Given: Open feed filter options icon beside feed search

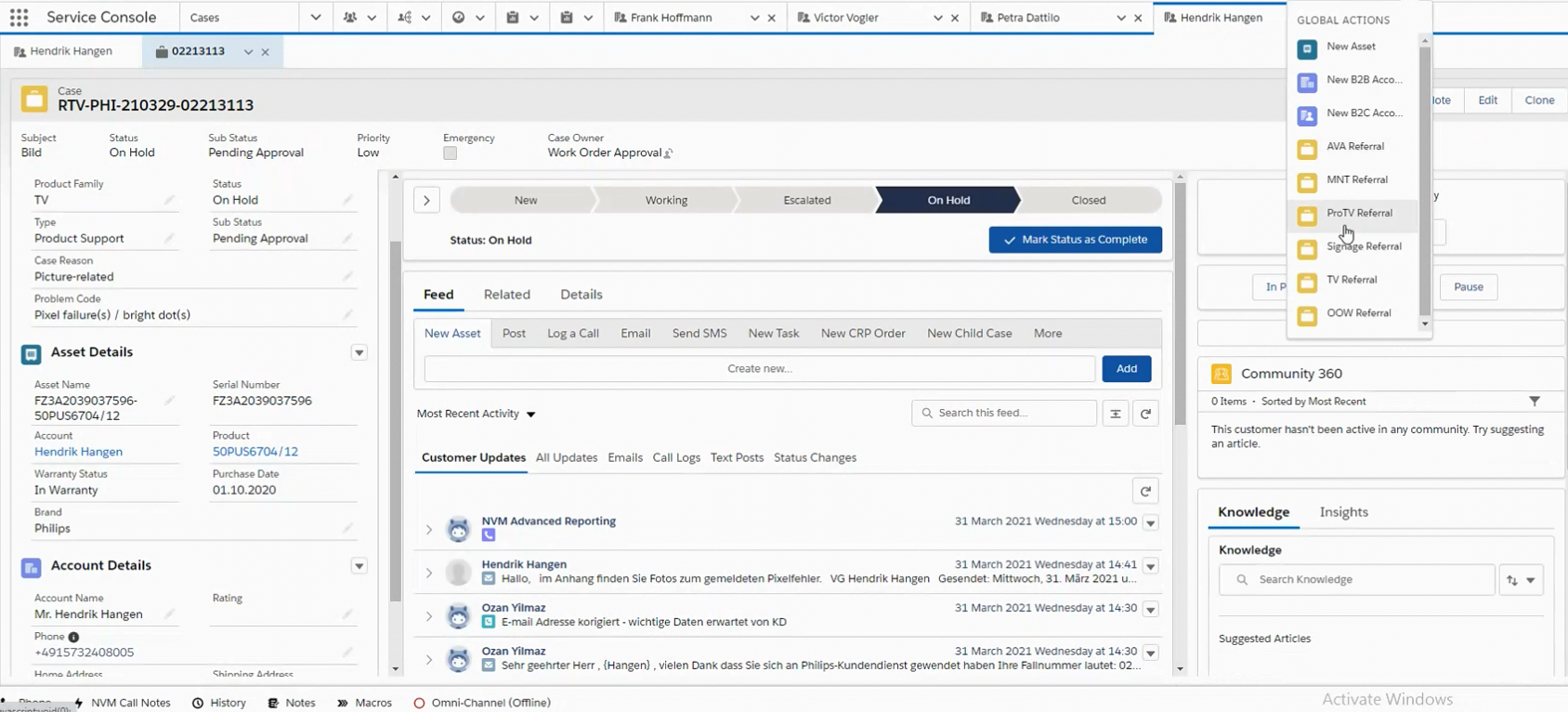Looking at the screenshot, I should pos(1116,414).
